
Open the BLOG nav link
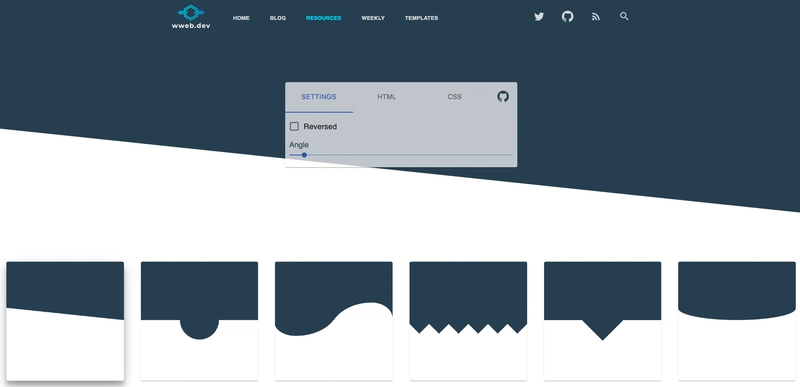(x=278, y=18)
